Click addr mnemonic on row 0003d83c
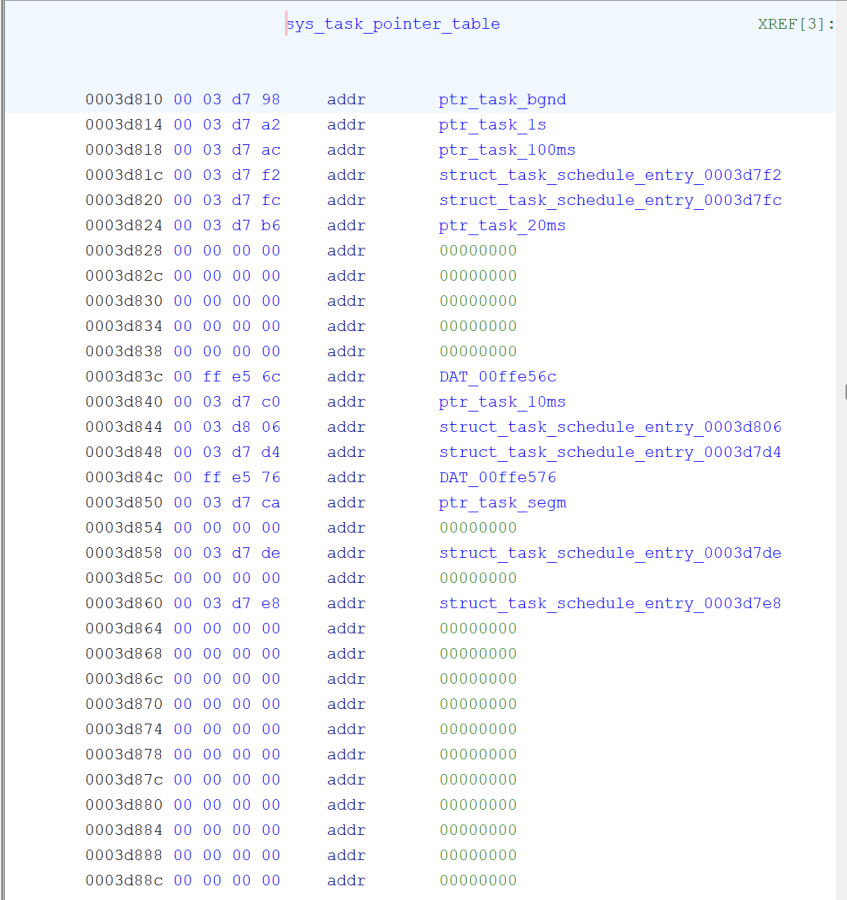Image resolution: width=847 pixels, height=900 pixels. click(346, 377)
